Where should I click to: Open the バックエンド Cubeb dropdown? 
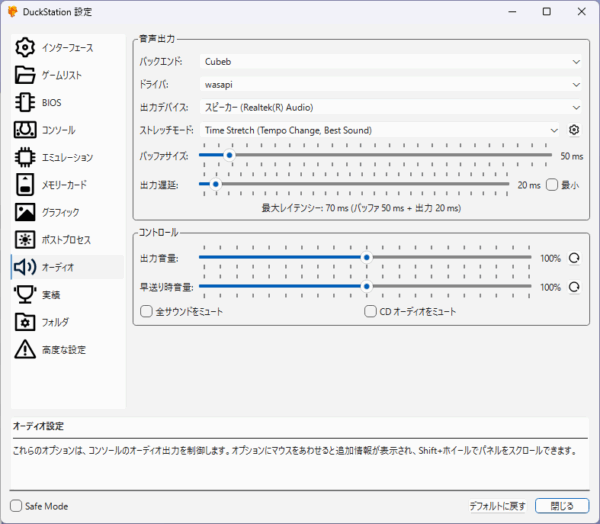click(x=390, y=62)
